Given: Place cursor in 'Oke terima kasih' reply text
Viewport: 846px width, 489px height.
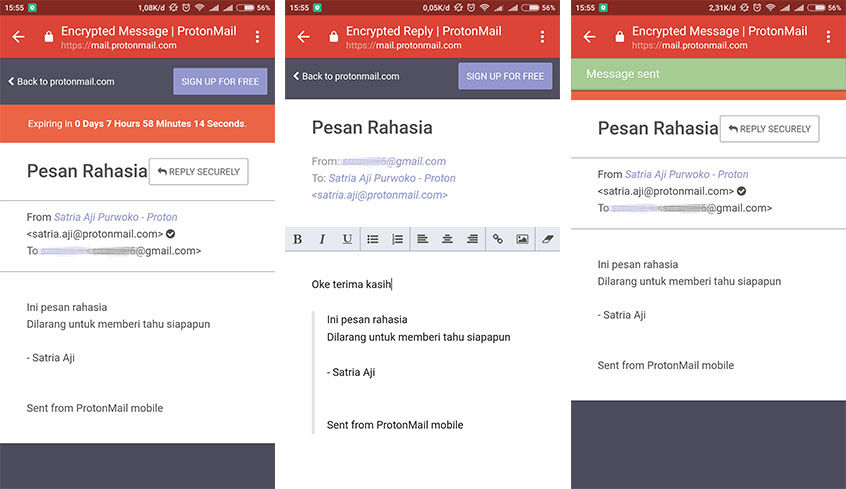Looking at the screenshot, I should coord(351,284).
